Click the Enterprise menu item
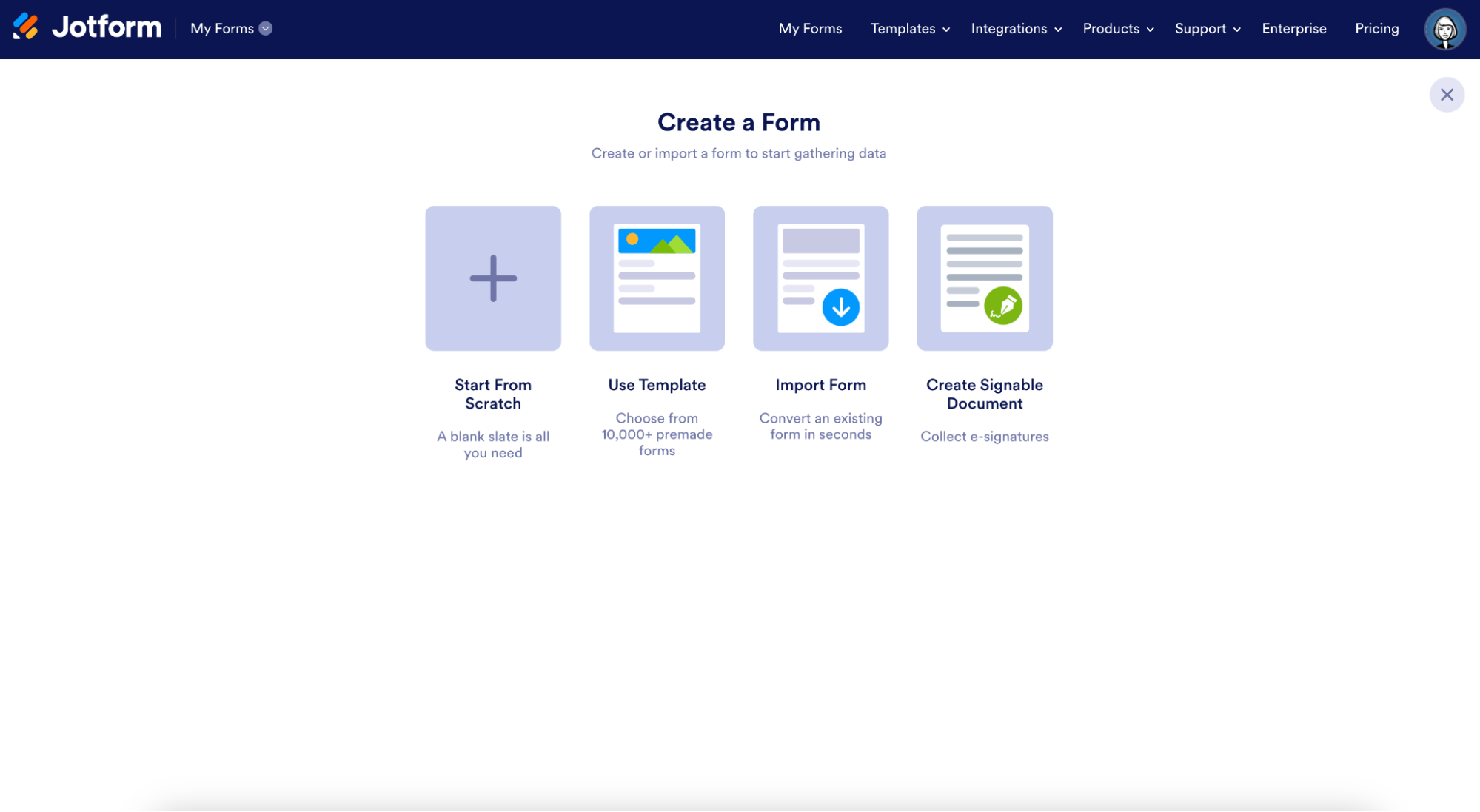Image resolution: width=1480 pixels, height=812 pixels. click(1294, 28)
